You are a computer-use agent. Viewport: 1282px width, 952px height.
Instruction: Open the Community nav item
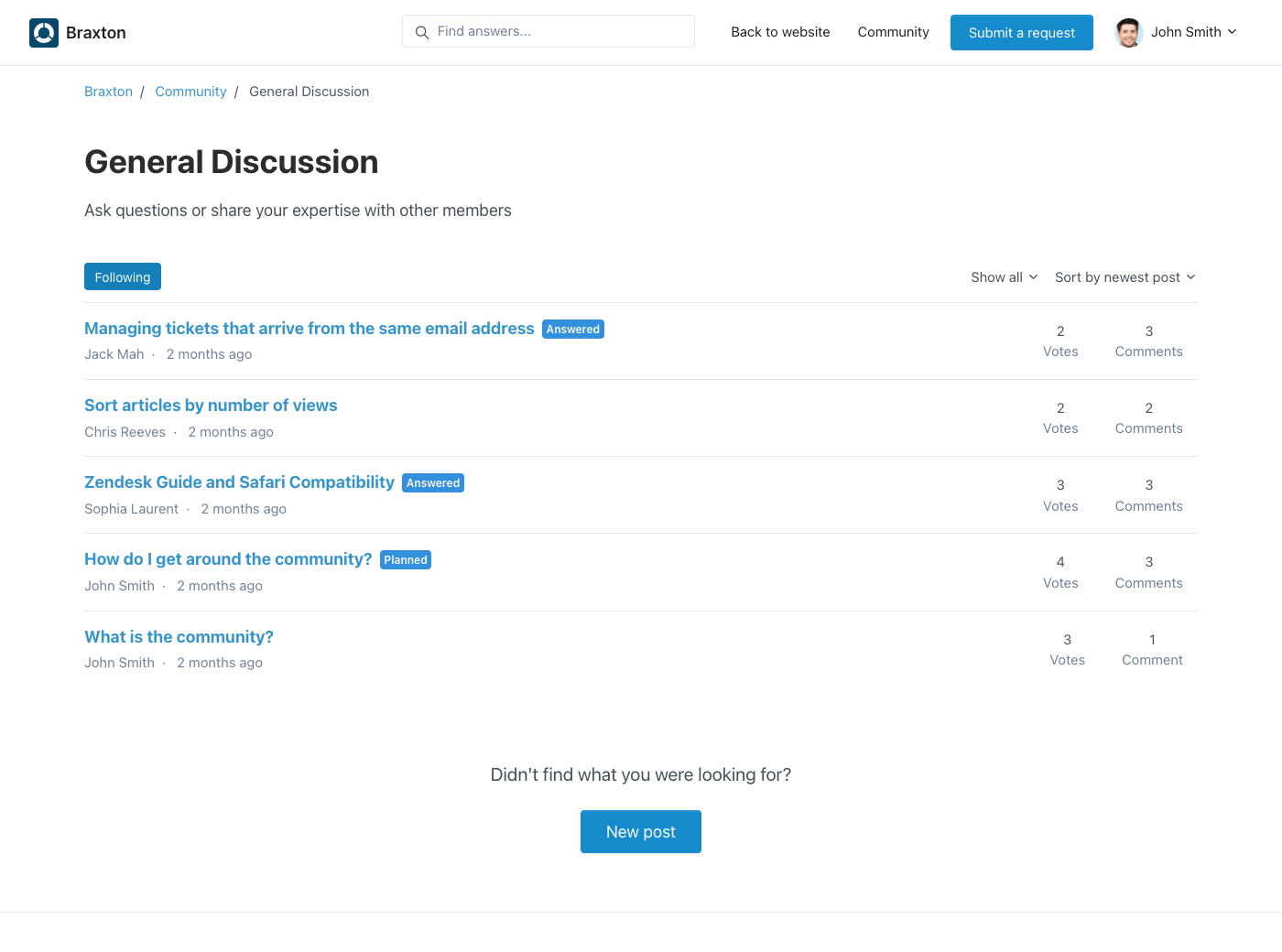(x=893, y=32)
